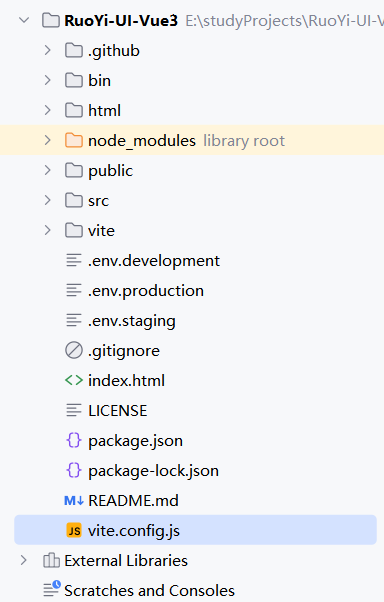Click the .env.staging text file icon

point(74,320)
